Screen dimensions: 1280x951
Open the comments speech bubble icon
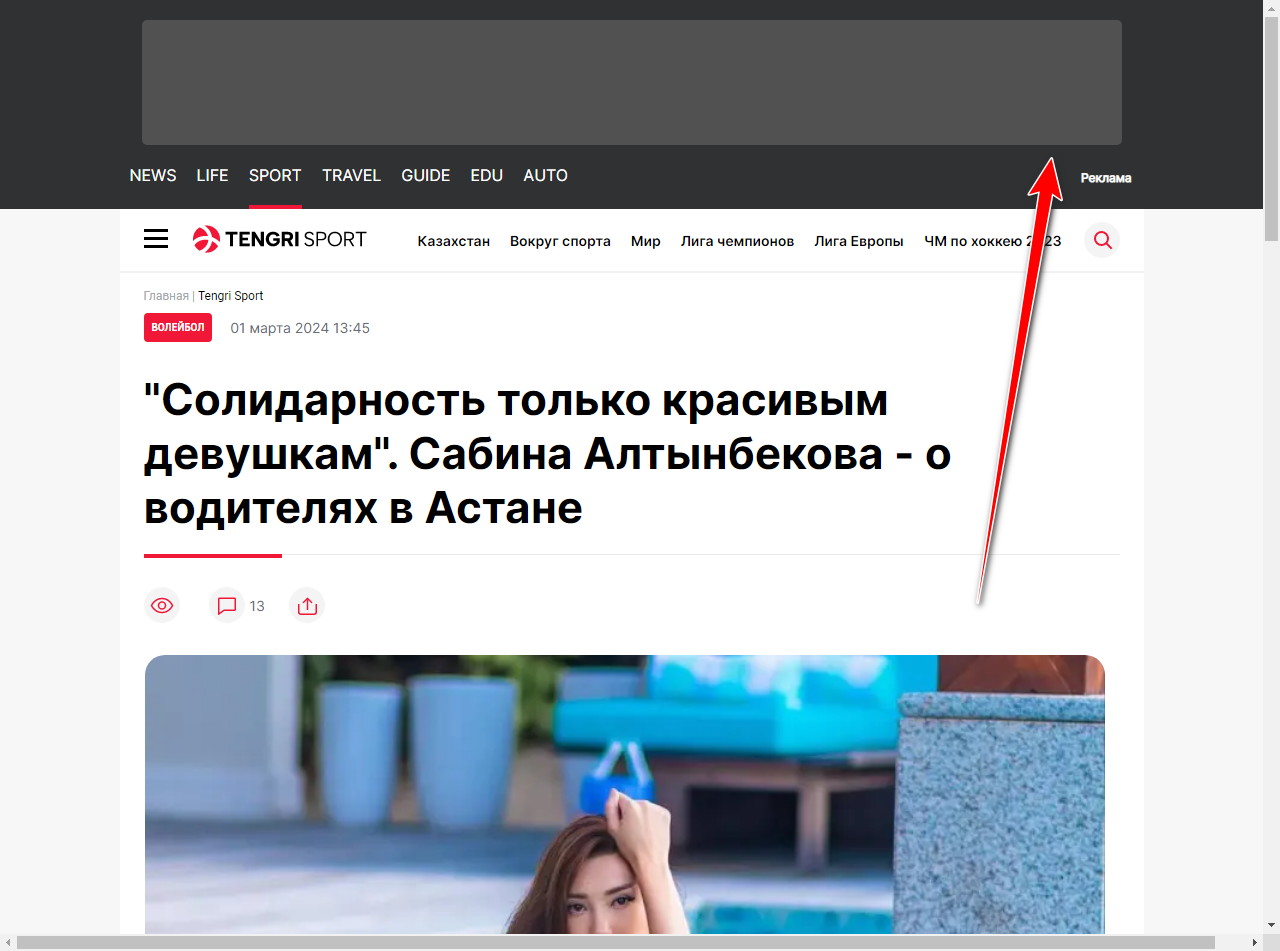(x=227, y=606)
